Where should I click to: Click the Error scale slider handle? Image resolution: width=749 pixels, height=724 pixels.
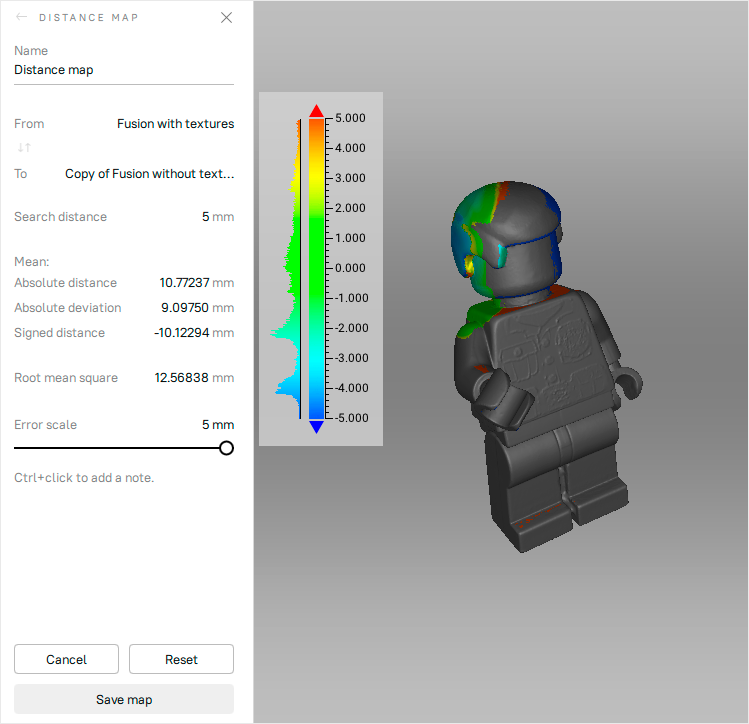pos(226,448)
